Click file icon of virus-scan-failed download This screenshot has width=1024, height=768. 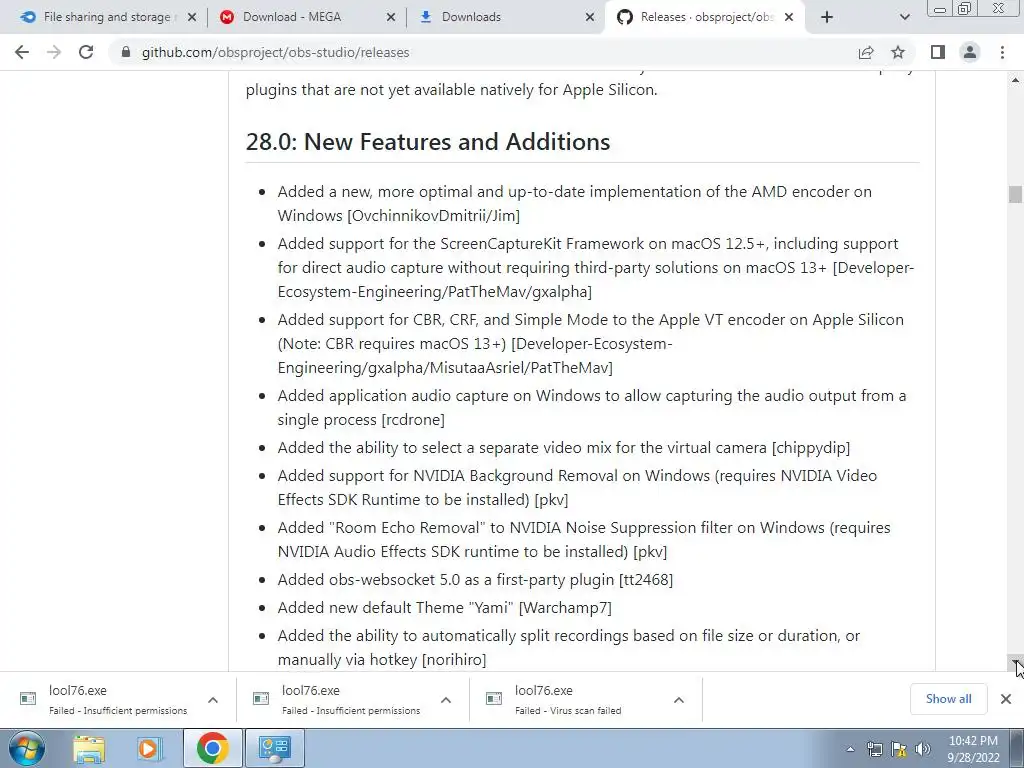point(494,699)
